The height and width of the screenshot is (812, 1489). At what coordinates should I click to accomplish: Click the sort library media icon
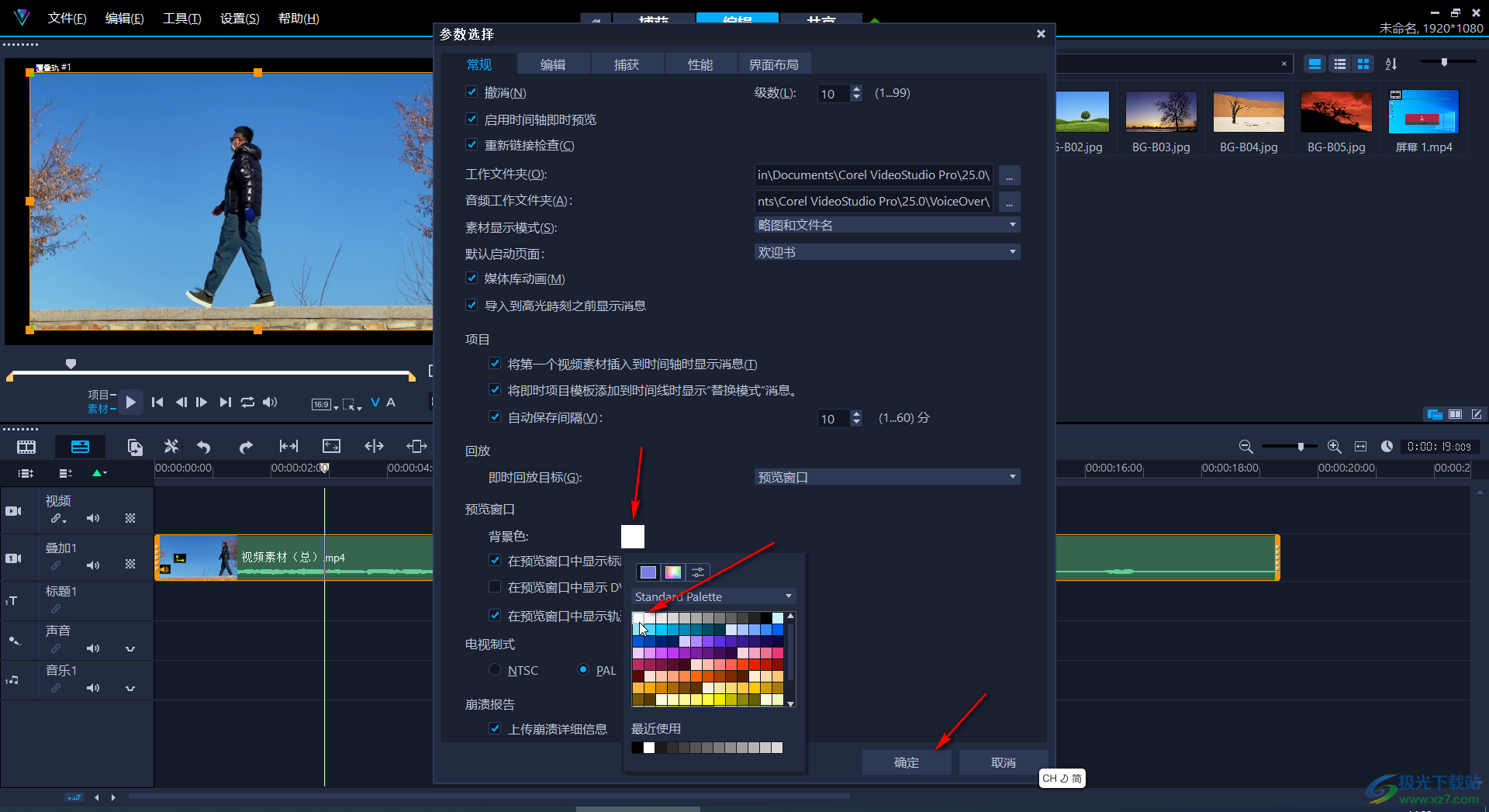(1391, 64)
